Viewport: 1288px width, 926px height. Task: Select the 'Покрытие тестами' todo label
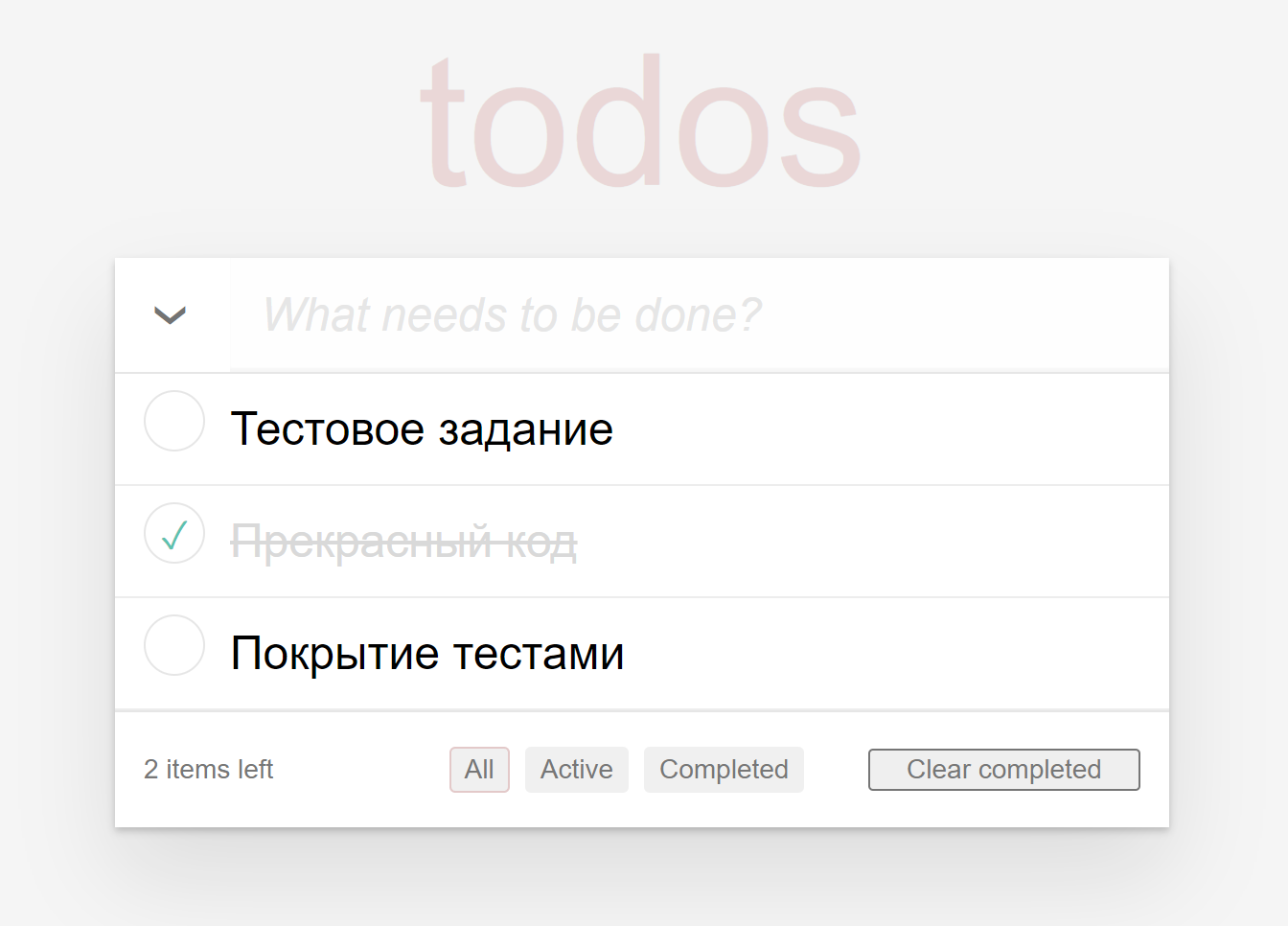[x=427, y=653]
